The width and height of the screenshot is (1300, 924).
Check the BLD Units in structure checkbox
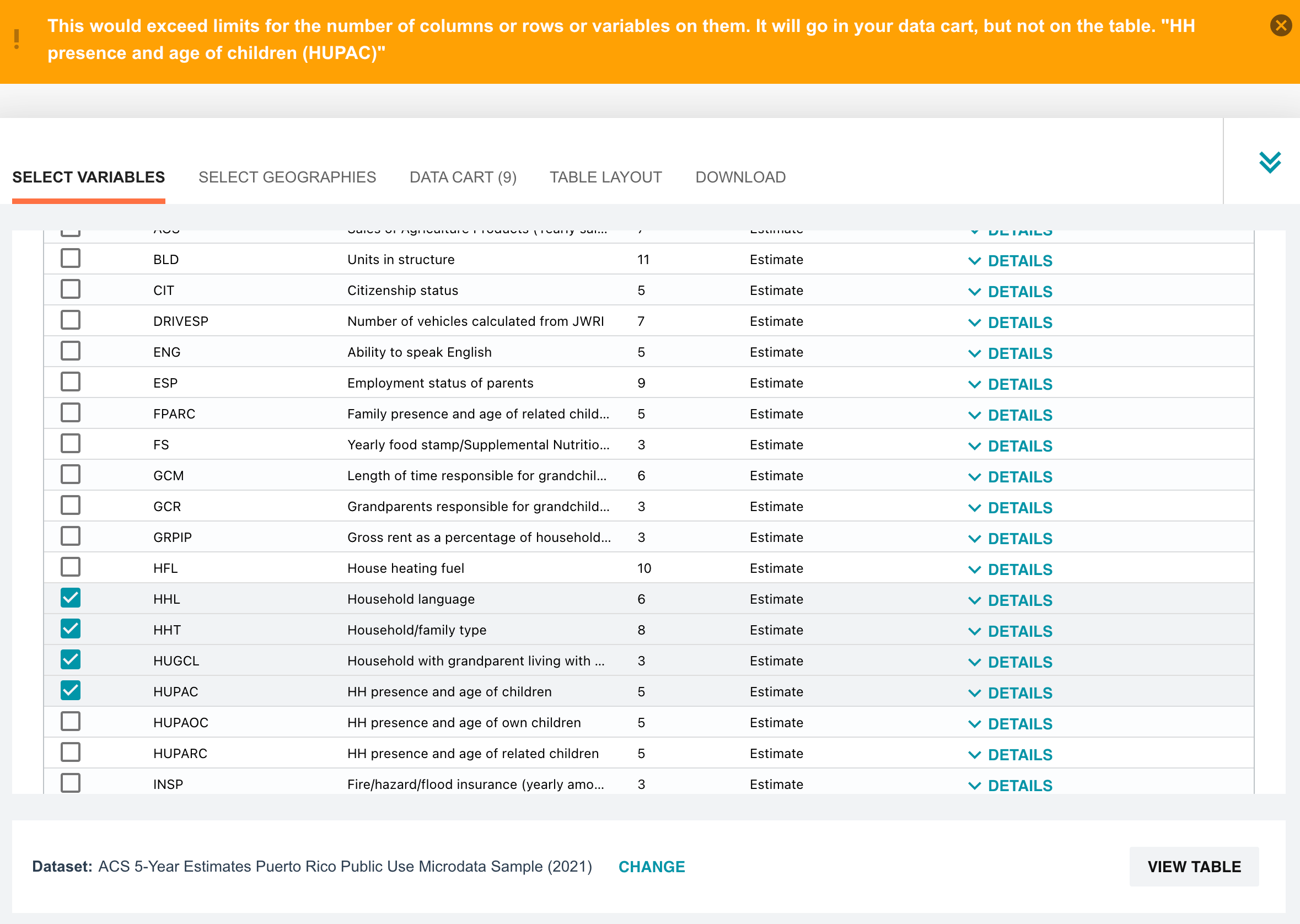pyautogui.click(x=71, y=259)
